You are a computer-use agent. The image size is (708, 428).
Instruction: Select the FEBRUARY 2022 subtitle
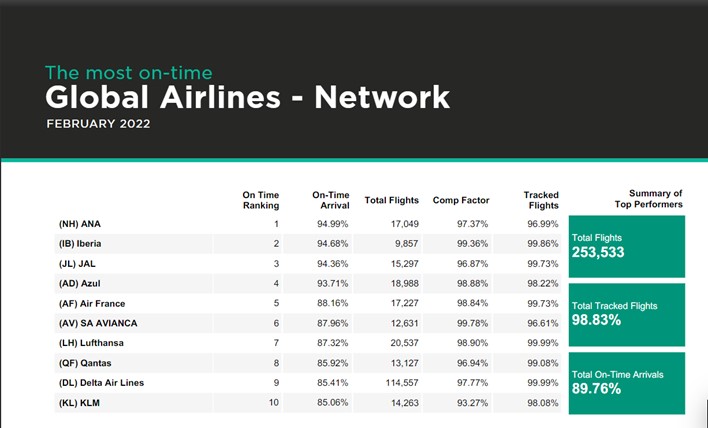point(98,124)
